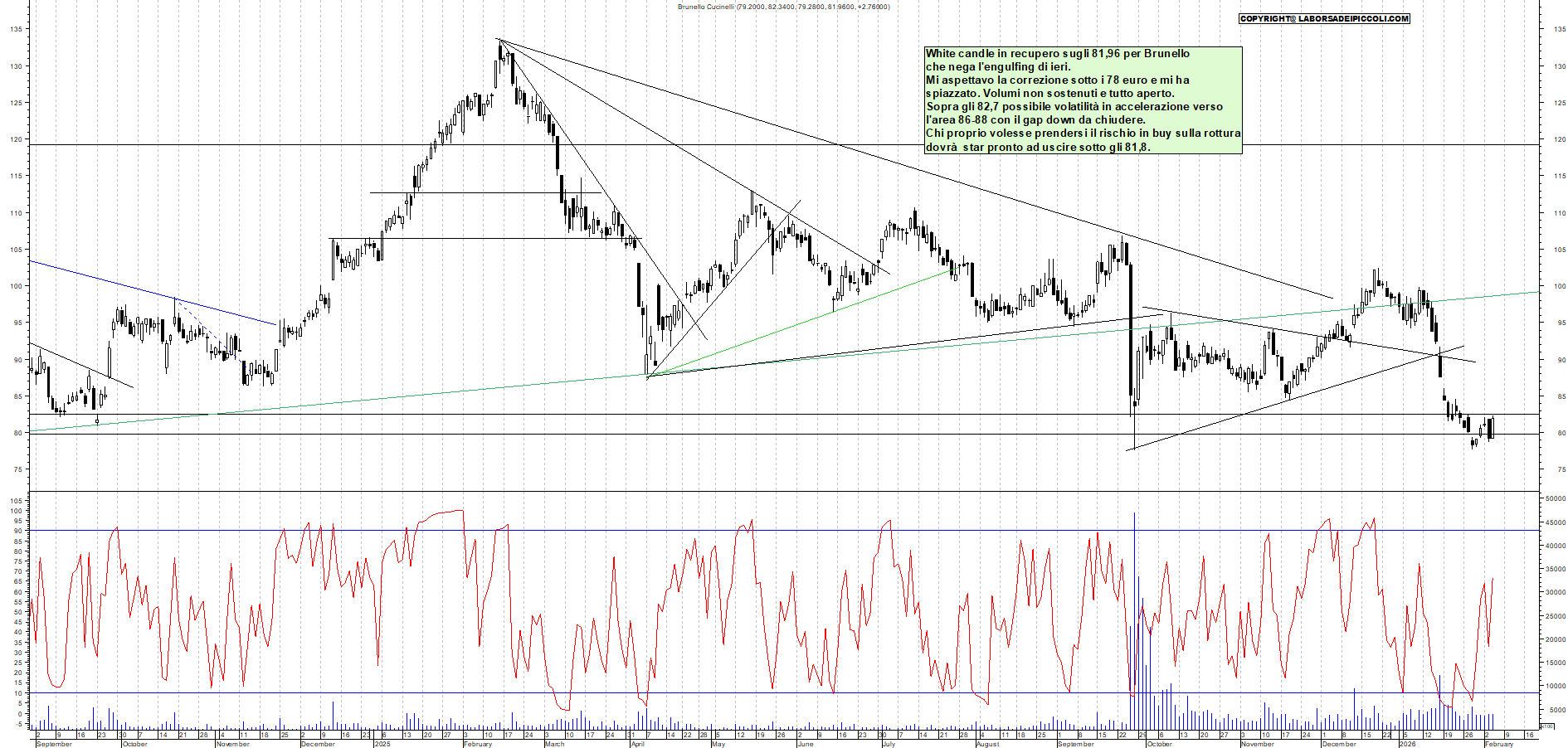This screenshot has width=1568, height=748.
Task: Click the green annotation text box
Action: click(x=1083, y=100)
